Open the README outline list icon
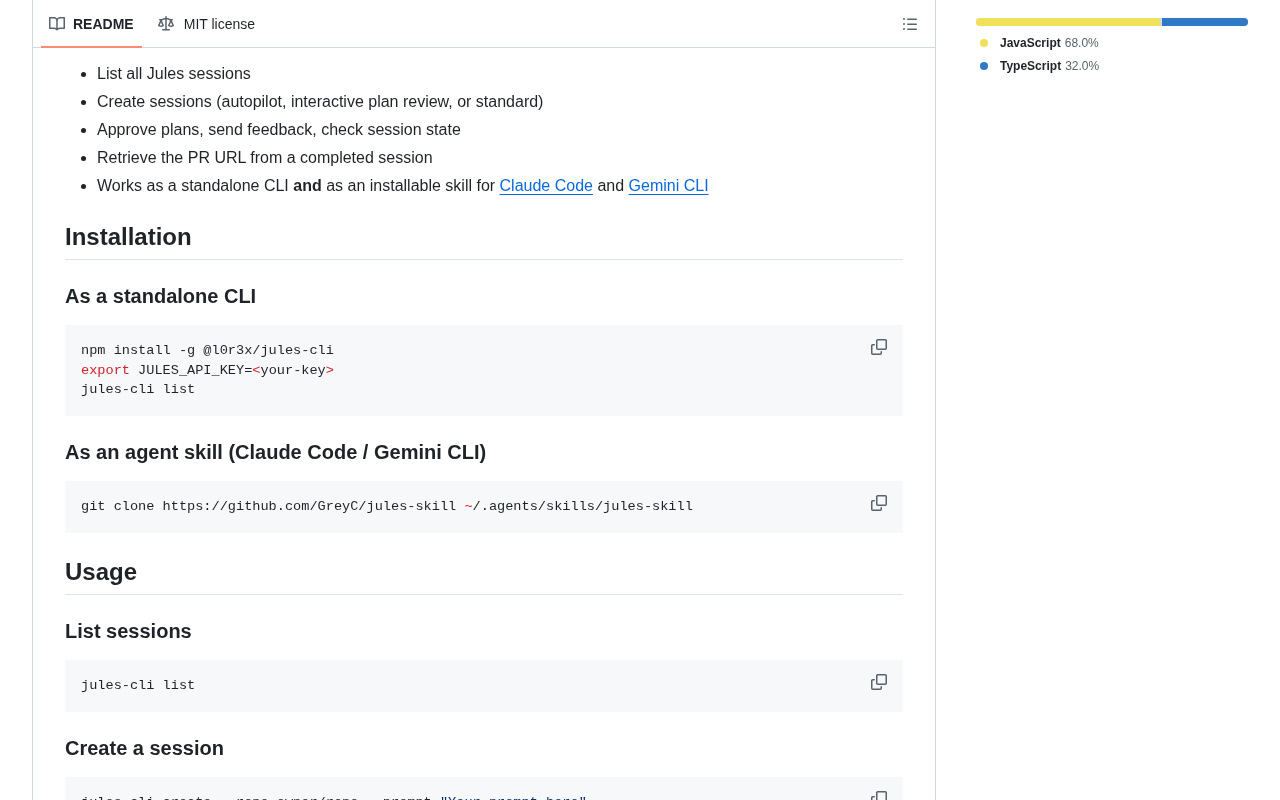1280x800 pixels. coord(910,24)
